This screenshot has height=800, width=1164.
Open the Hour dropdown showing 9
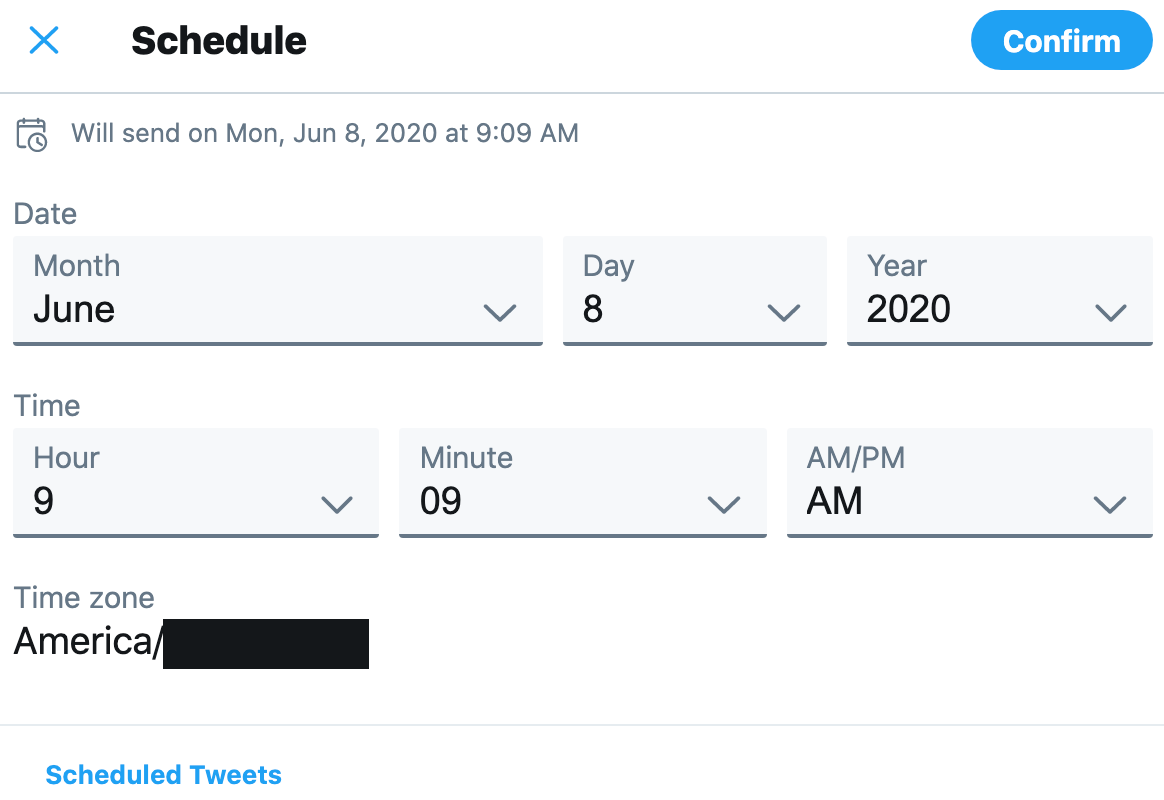click(x=196, y=482)
